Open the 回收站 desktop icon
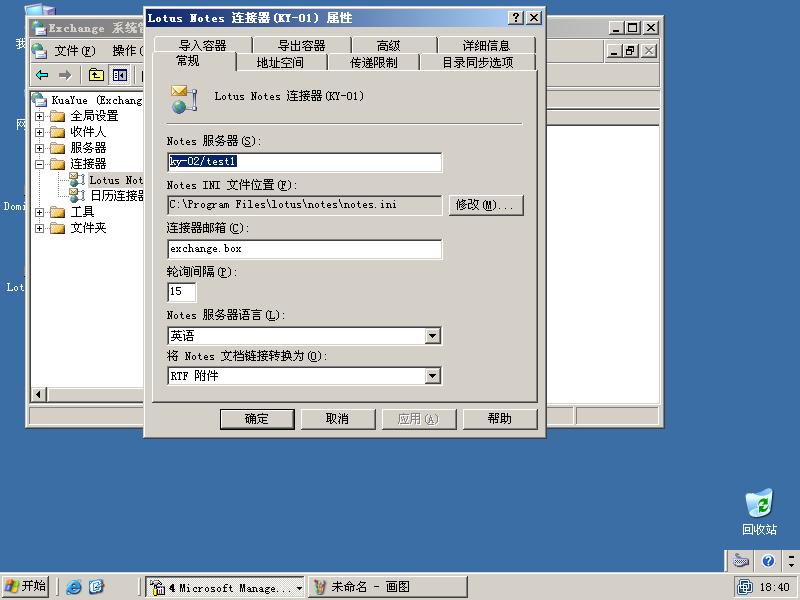The image size is (800, 600). 759,512
